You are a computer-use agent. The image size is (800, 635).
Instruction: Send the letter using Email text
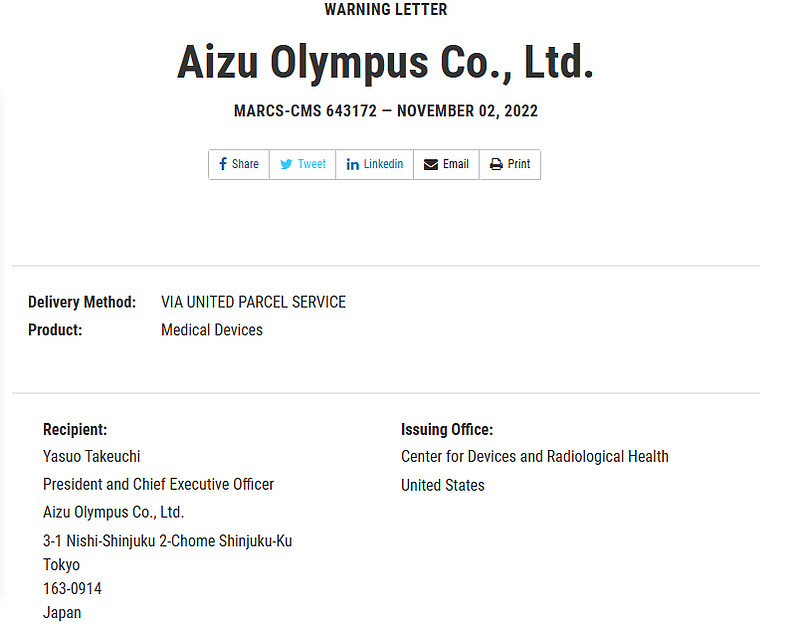(456, 164)
